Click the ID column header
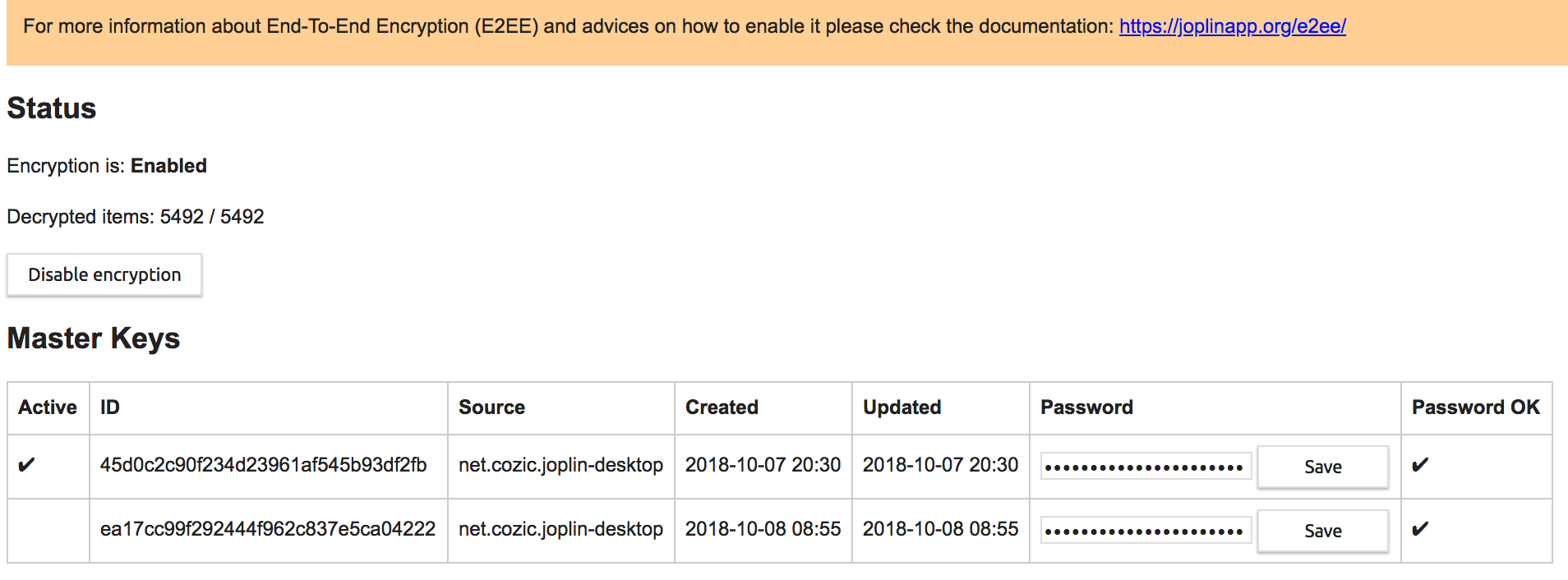Image resolution: width=1568 pixels, height=580 pixels. pyautogui.click(x=110, y=407)
